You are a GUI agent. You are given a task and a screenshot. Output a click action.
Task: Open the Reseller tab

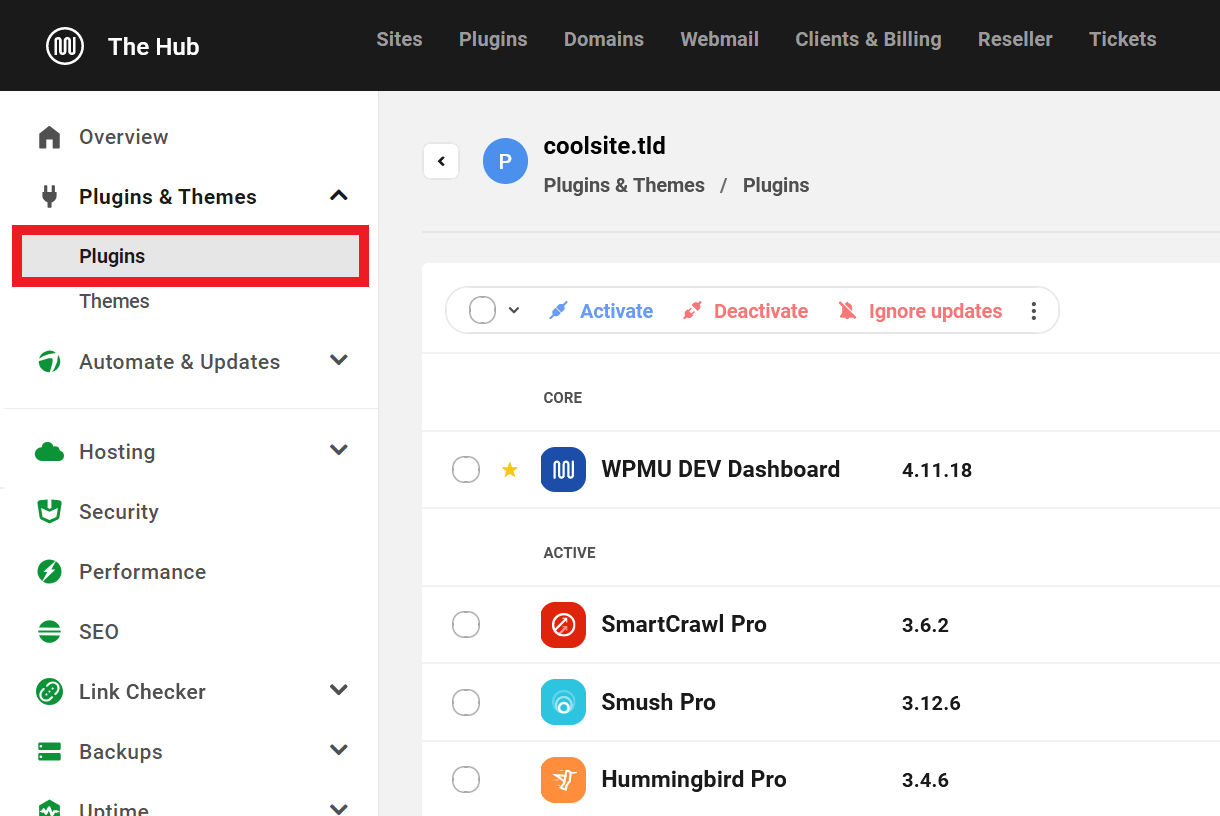pyautogui.click(x=1015, y=39)
